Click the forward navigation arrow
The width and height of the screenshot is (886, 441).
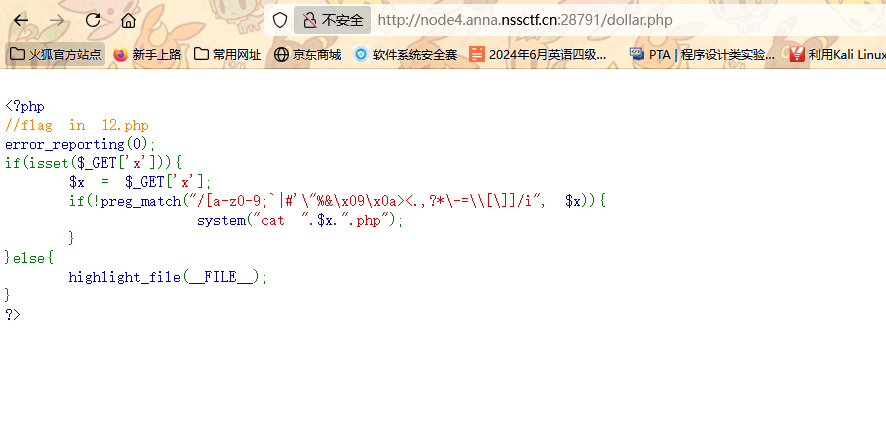pos(57,20)
